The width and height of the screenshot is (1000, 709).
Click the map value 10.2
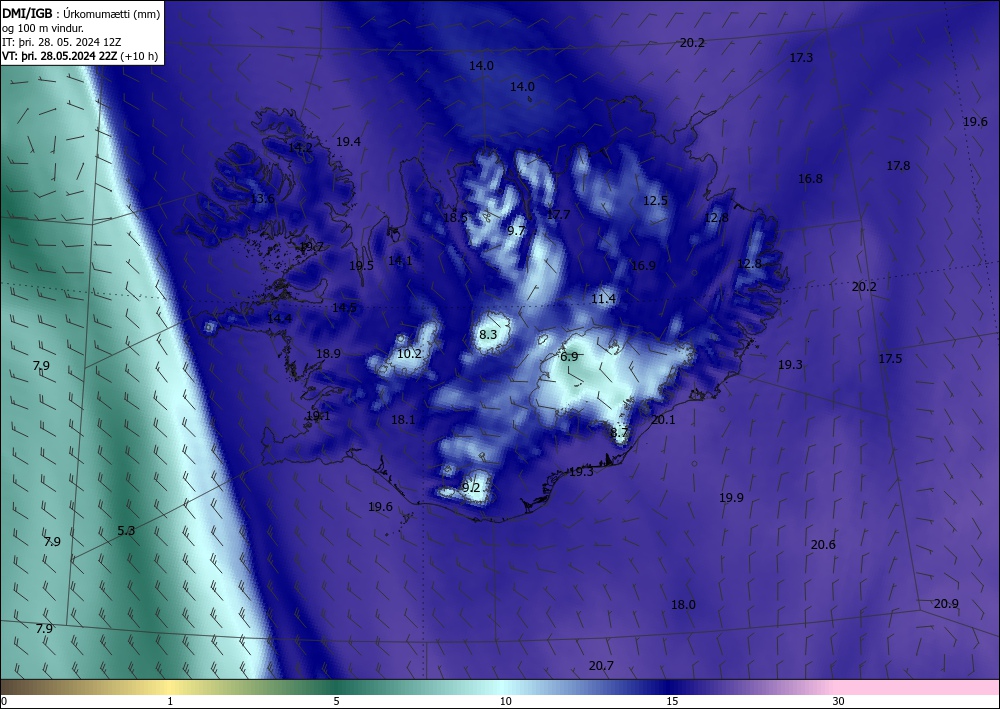point(409,353)
